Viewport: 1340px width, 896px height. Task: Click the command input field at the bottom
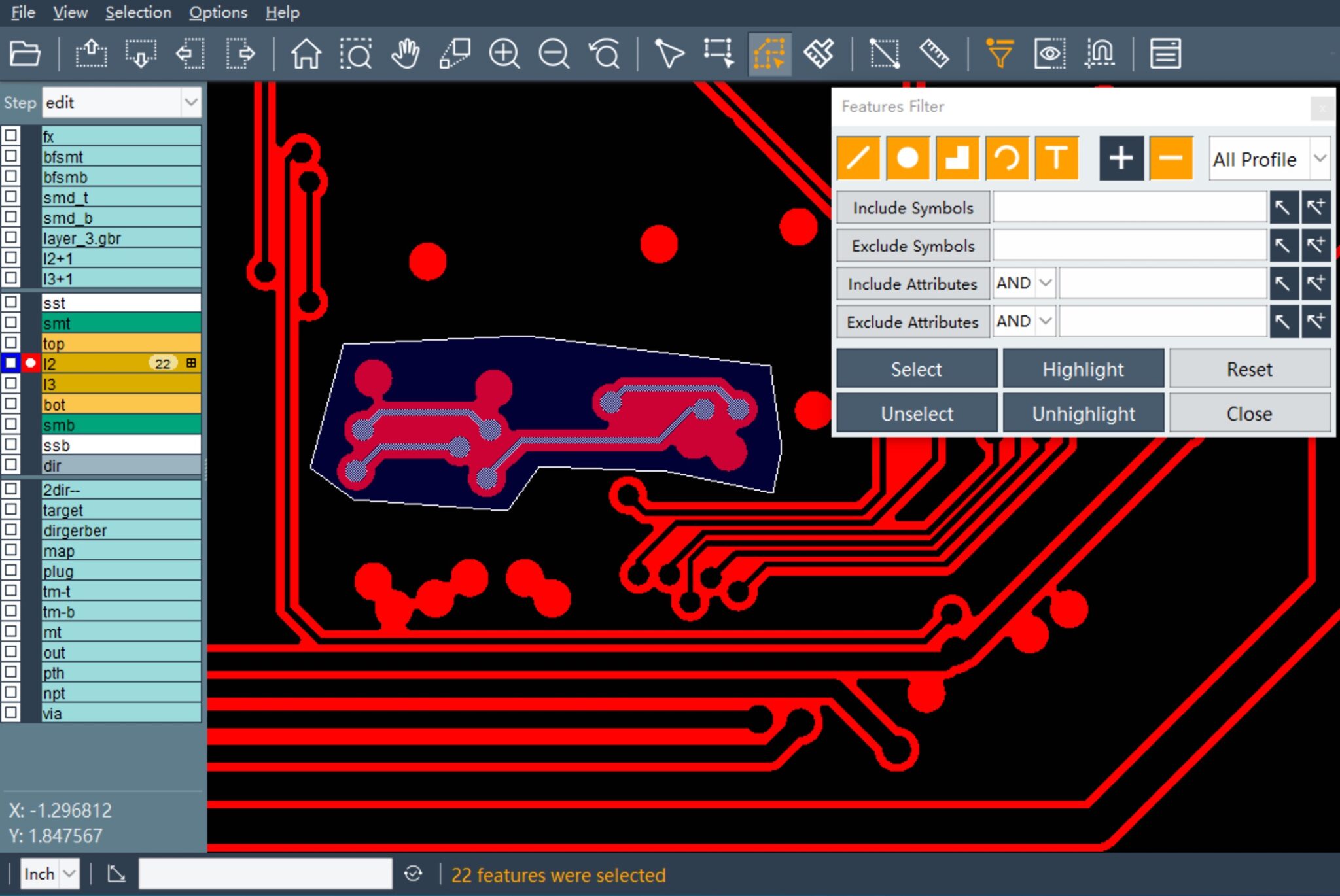tap(265, 873)
